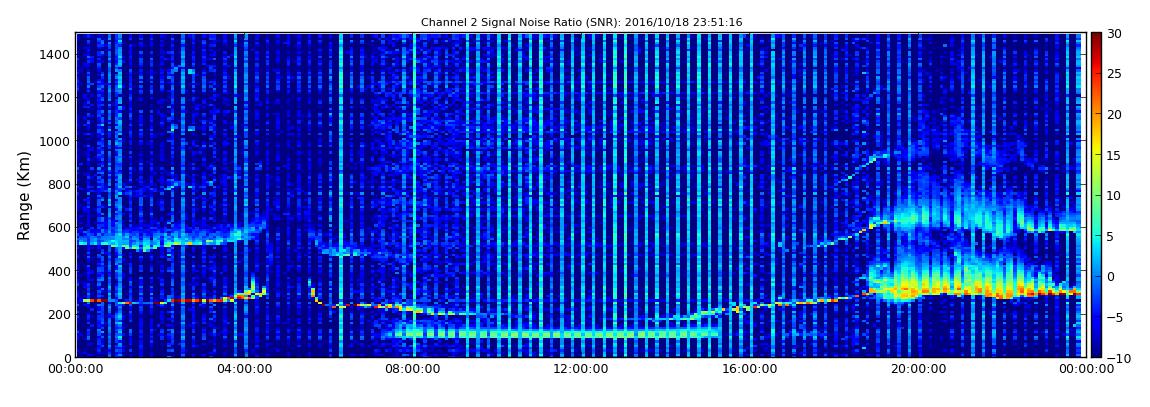Click the colorbar tick label 25
The height and width of the screenshot is (407, 1150).
pos(1115,74)
